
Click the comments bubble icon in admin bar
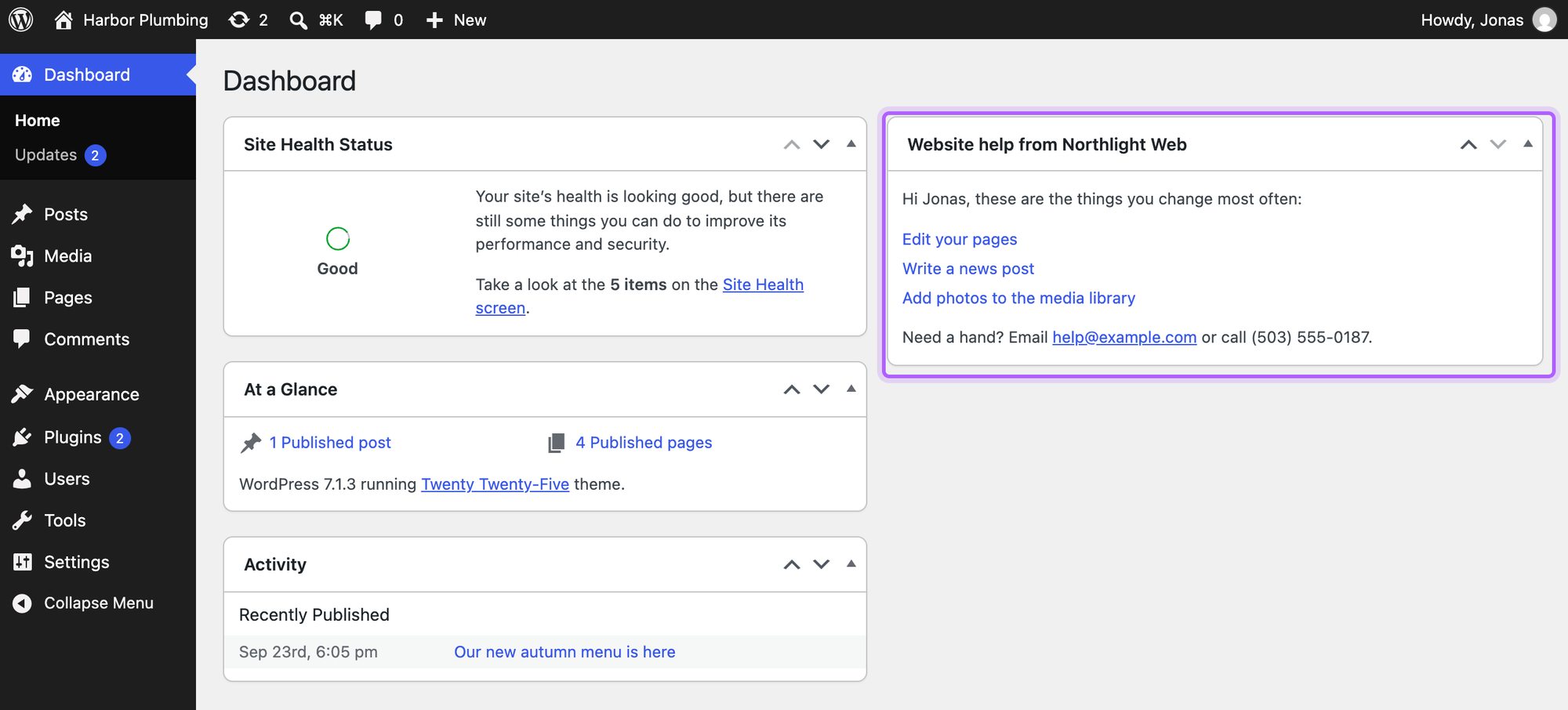(x=373, y=20)
